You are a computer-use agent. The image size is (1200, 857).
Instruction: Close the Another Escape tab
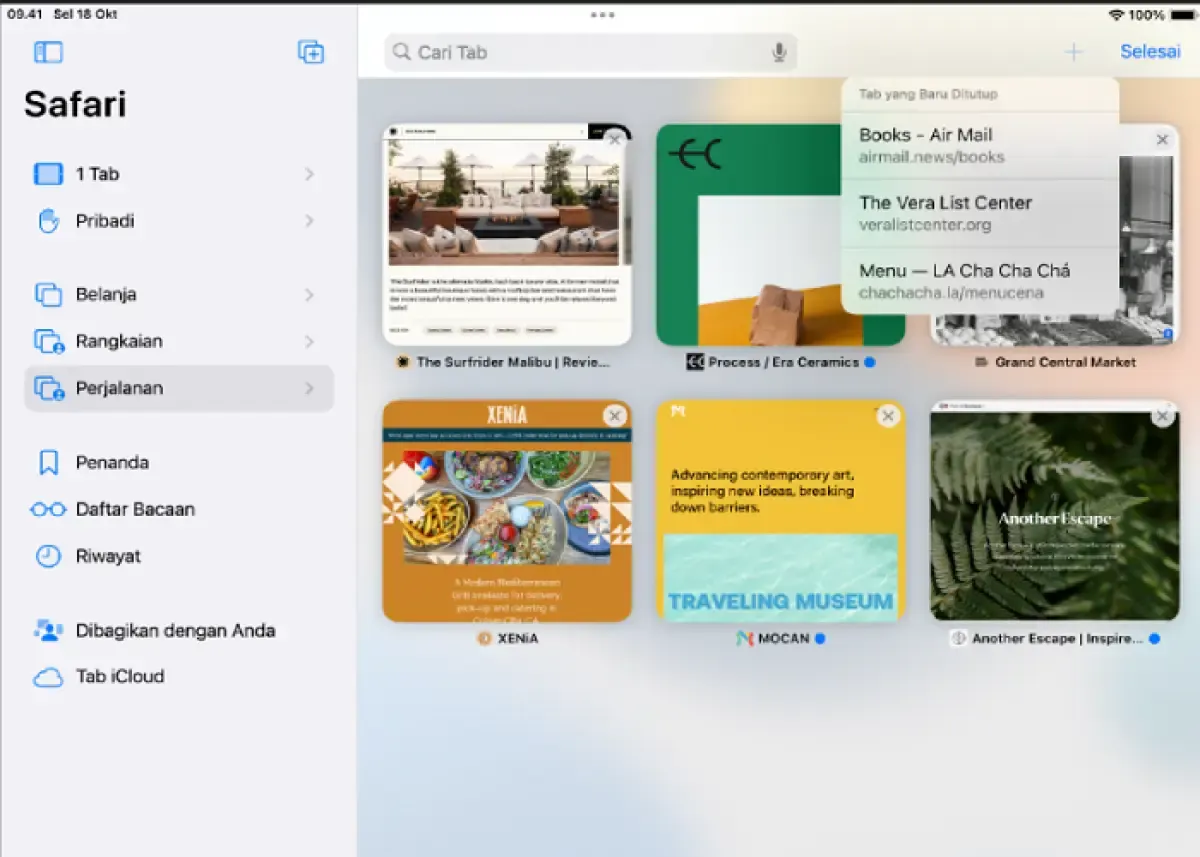[x=1162, y=416]
